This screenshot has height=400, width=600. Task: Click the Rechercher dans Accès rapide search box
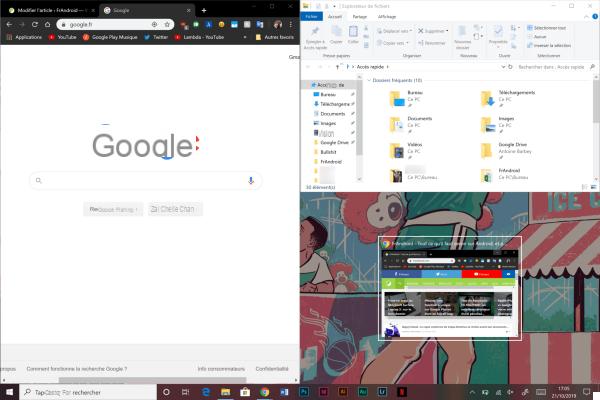(x=554, y=67)
